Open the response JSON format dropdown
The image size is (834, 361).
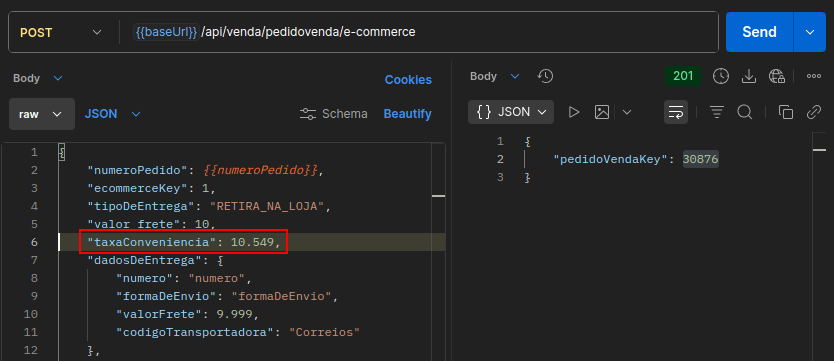511,112
